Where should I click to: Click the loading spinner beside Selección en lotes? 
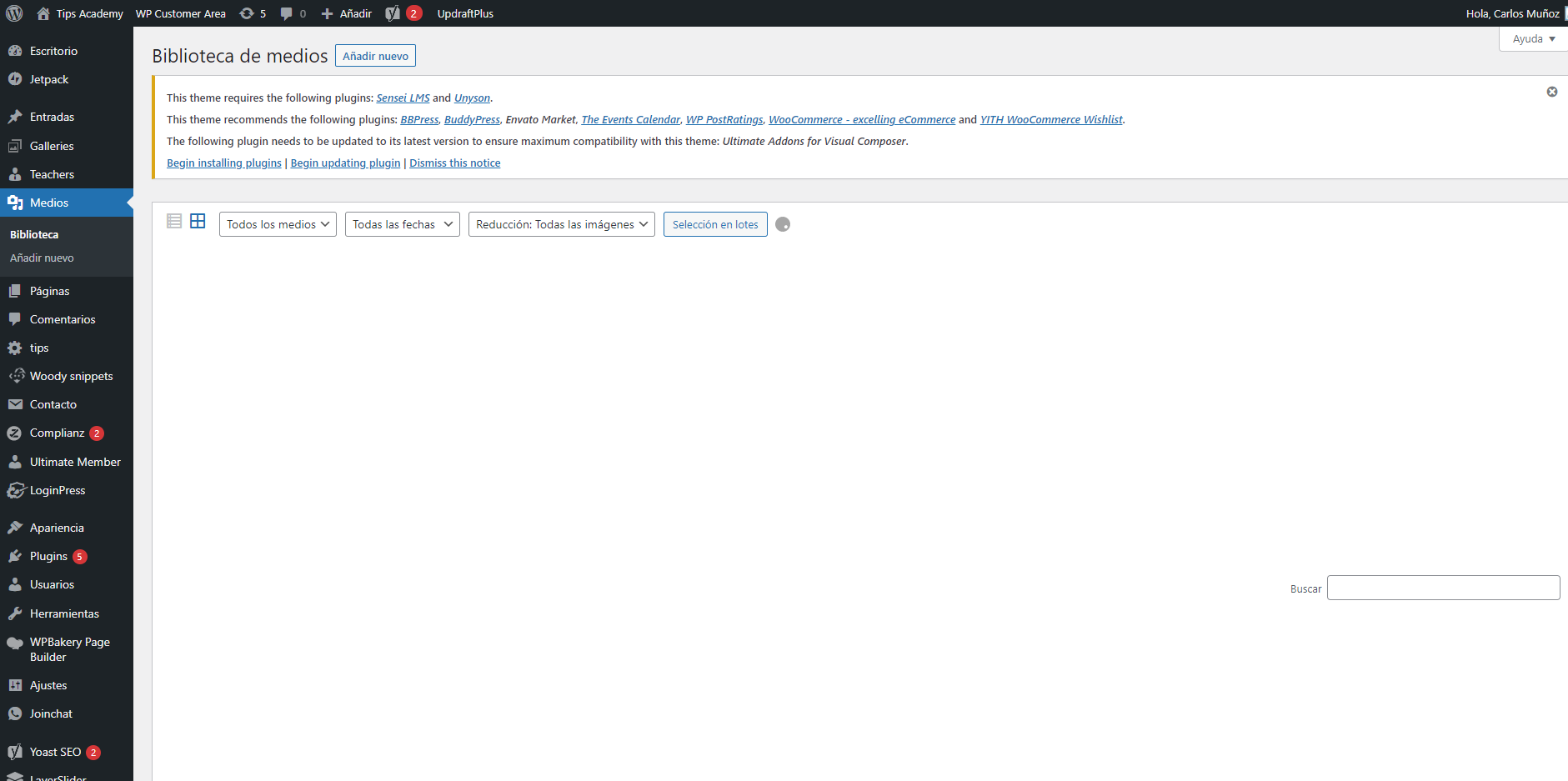tap(783, 224)
